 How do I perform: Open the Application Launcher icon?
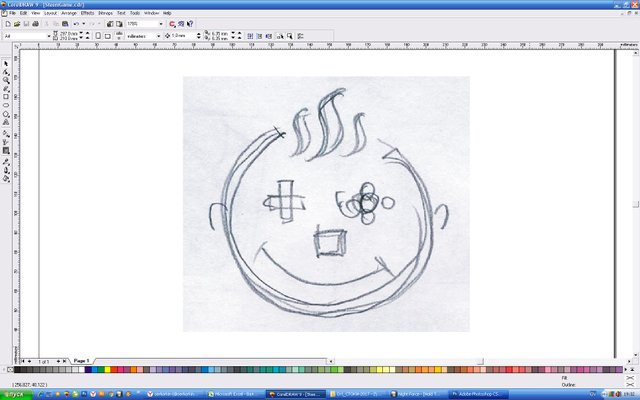coord(172,24)
